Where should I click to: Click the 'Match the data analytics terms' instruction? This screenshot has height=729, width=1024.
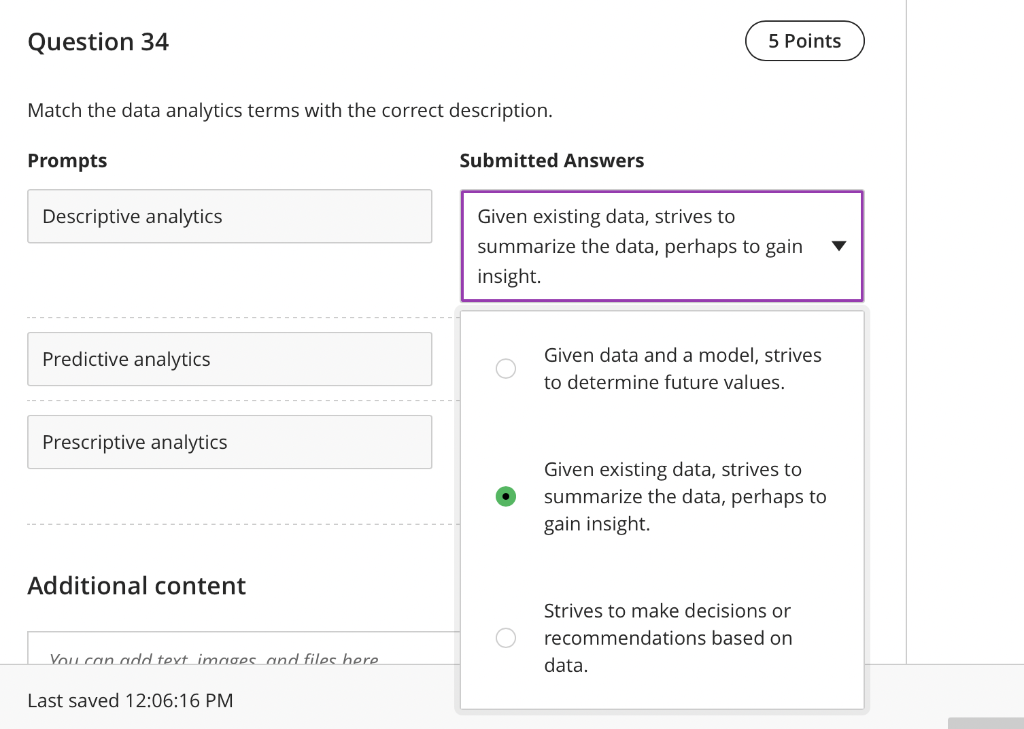click(290, 111)
